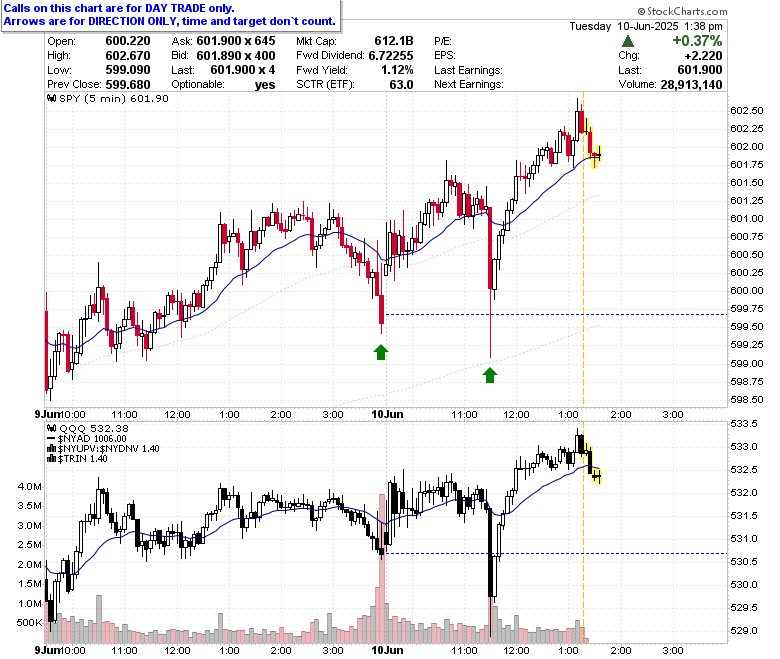The height and width of the screenshot is (659, 780).
Task: Click the 10Jun label on SPY time axis
Action: click(x=388, y=414)
